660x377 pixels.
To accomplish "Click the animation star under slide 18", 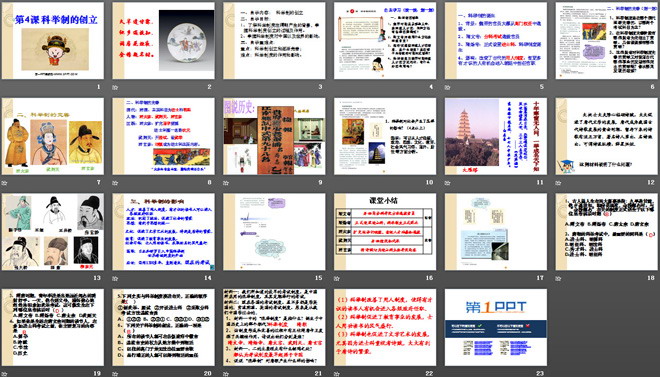I will click(x=559, y=279).
